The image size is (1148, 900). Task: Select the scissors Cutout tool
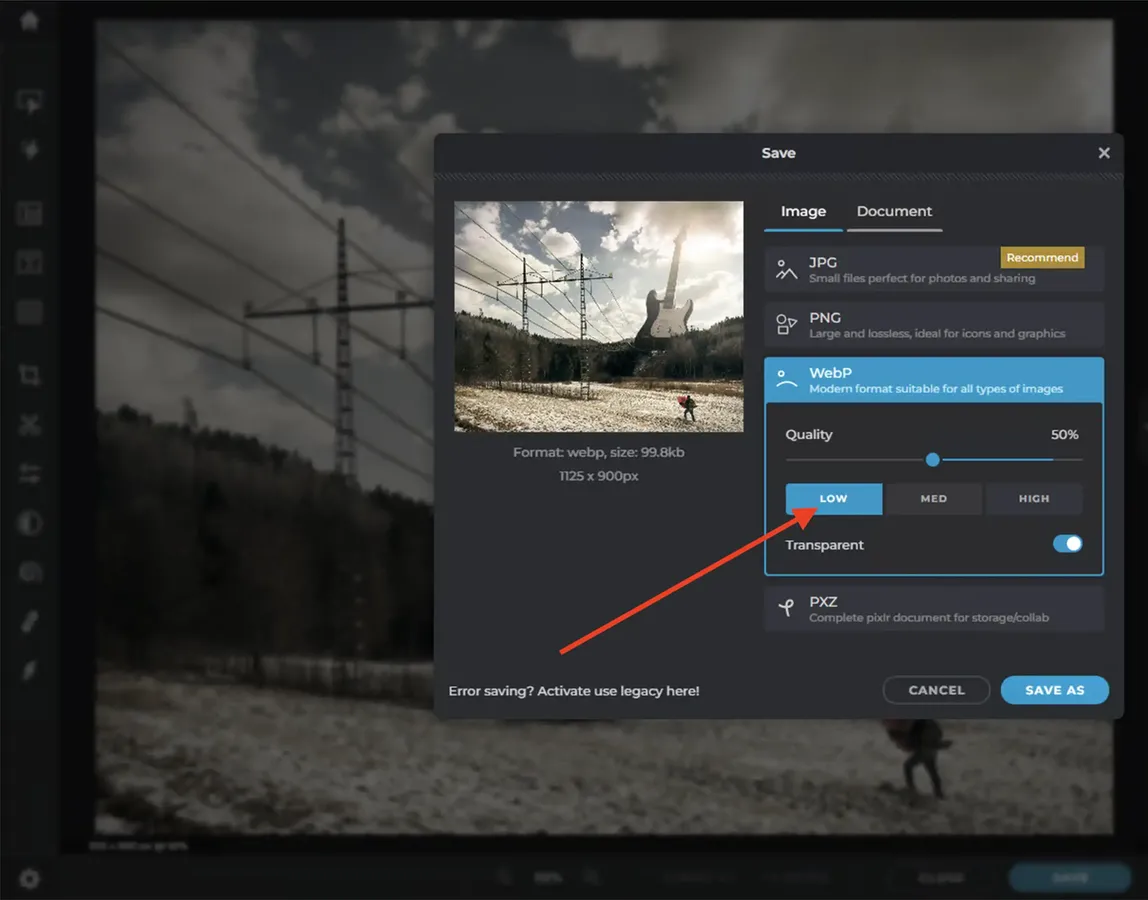tap(29, 424)
